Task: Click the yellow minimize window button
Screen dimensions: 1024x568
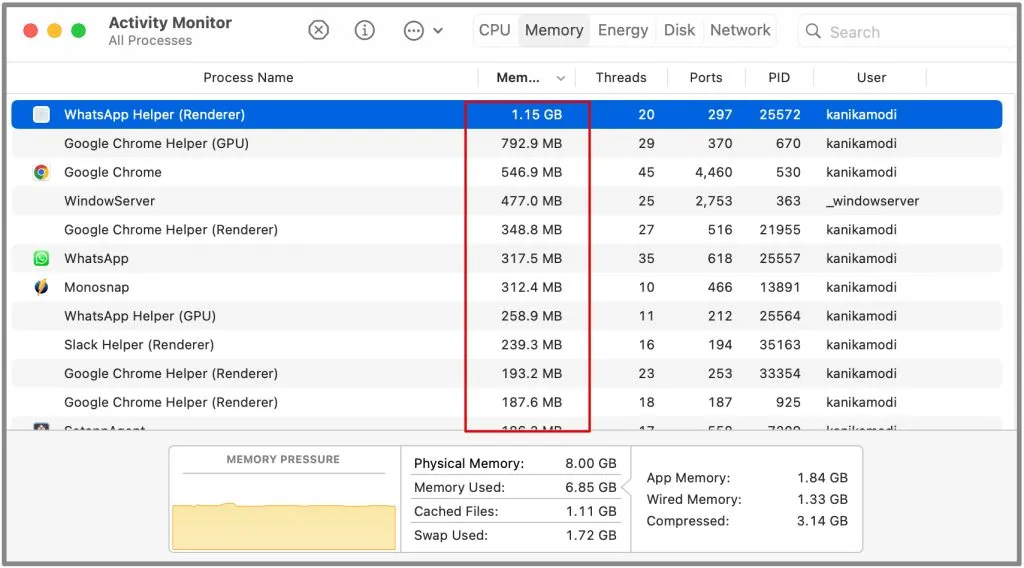Action: coord(54,31)
